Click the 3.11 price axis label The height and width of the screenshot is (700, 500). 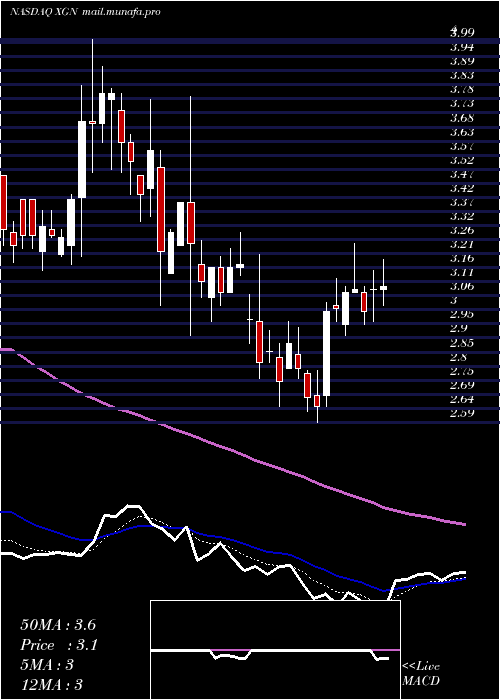click(x=462, y=272)
